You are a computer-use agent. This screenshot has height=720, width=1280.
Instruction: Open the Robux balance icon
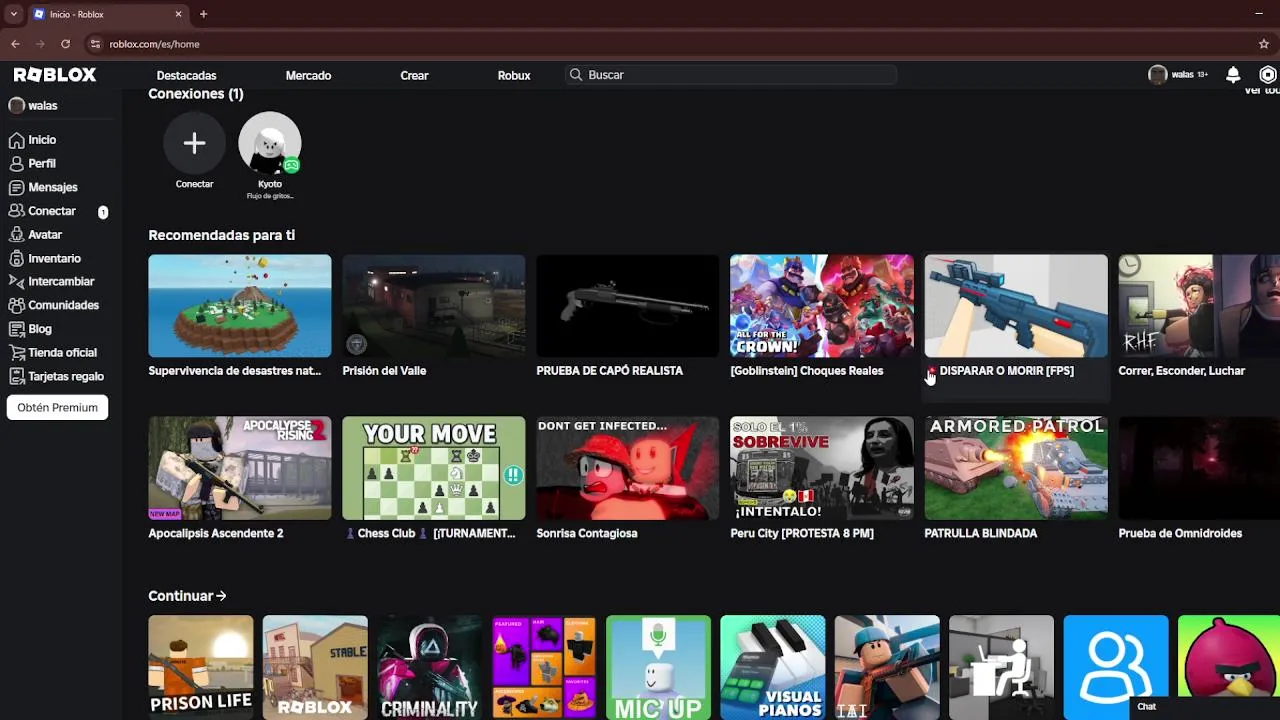point(1268,75)
